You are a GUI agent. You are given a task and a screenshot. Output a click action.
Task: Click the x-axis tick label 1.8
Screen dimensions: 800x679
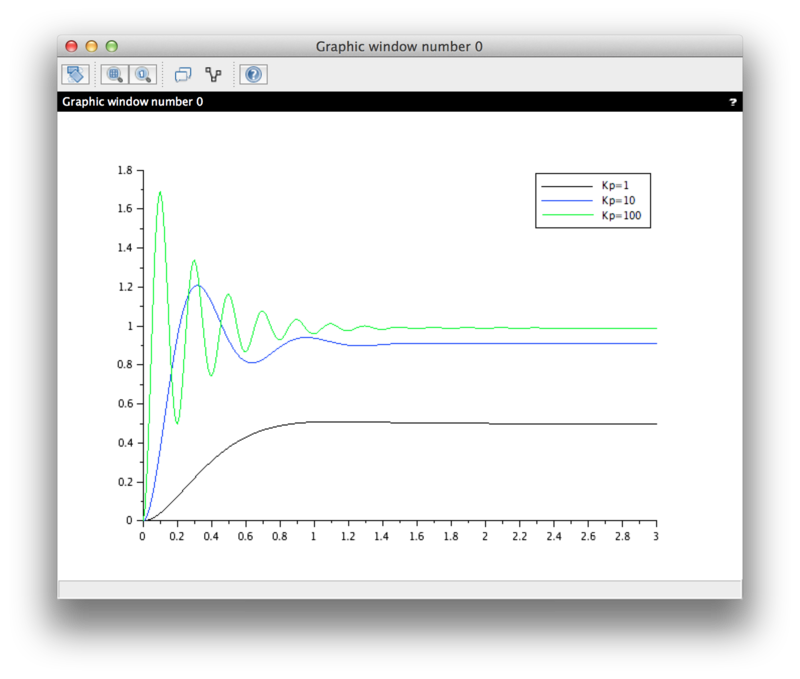[x=451, y=537]
